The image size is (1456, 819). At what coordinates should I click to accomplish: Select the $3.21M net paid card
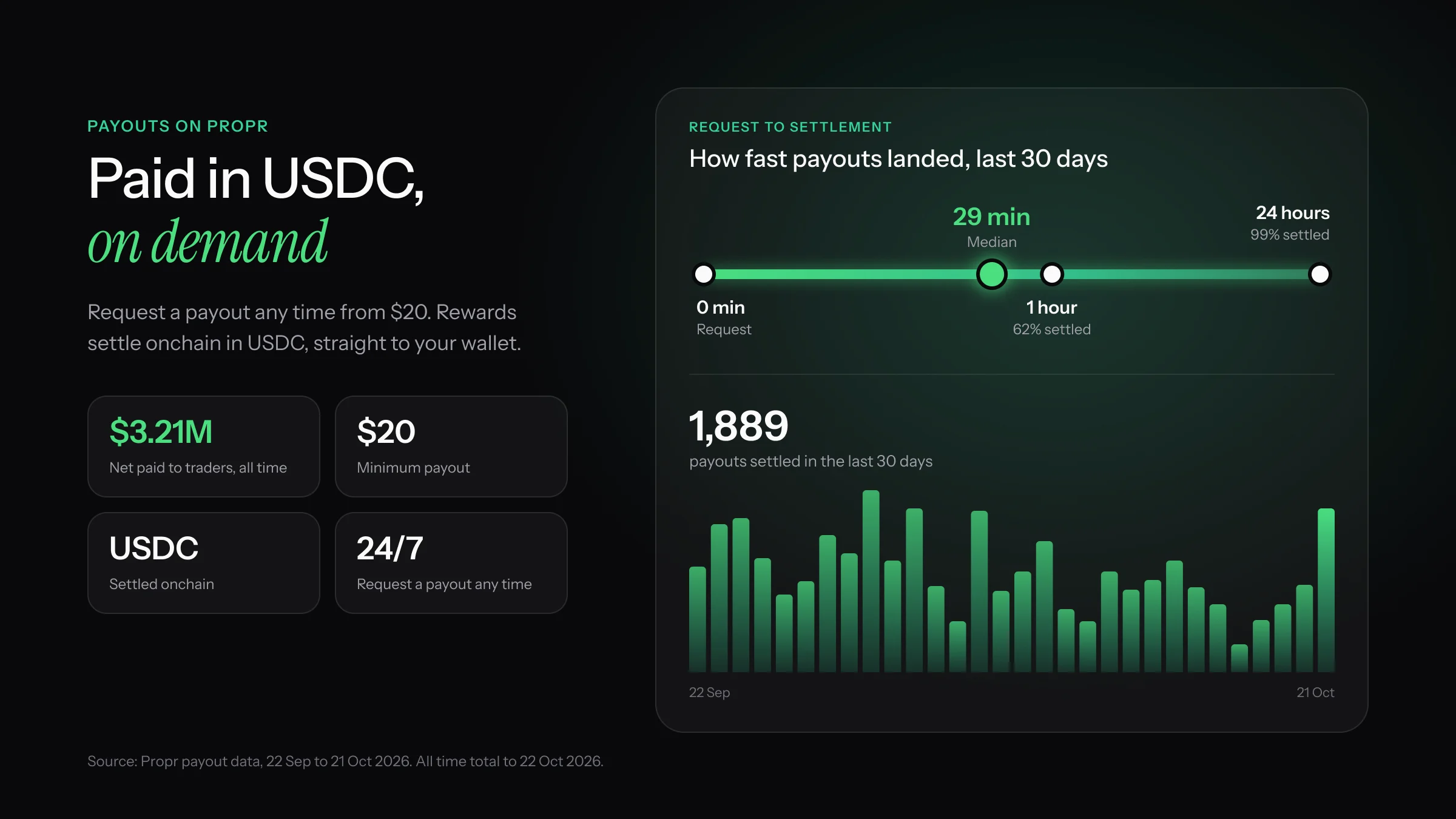coord(204,447)
